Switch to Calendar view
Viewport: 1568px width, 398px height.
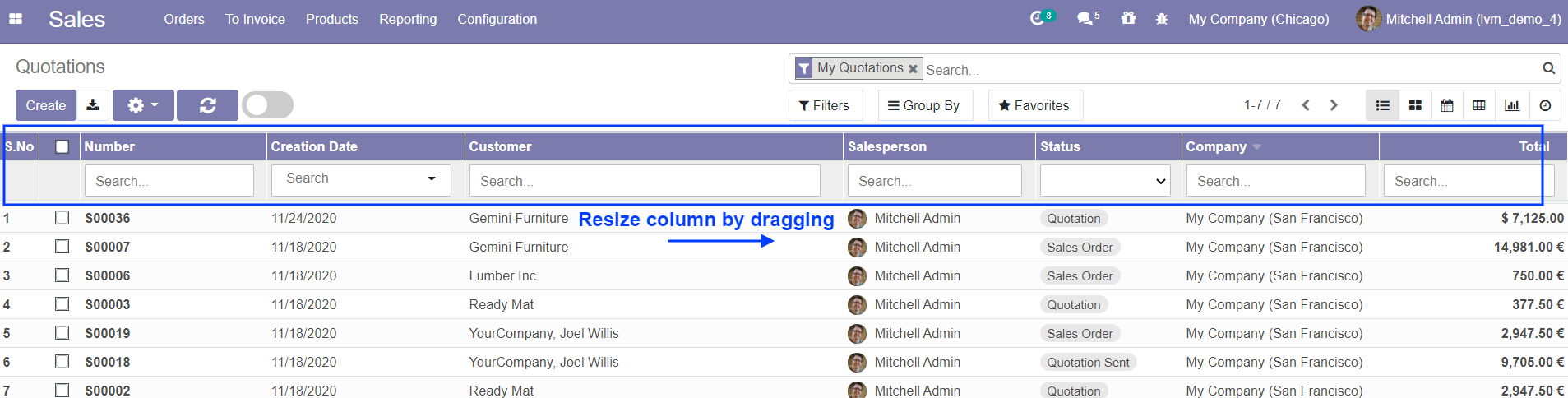tap(1447, 105)
